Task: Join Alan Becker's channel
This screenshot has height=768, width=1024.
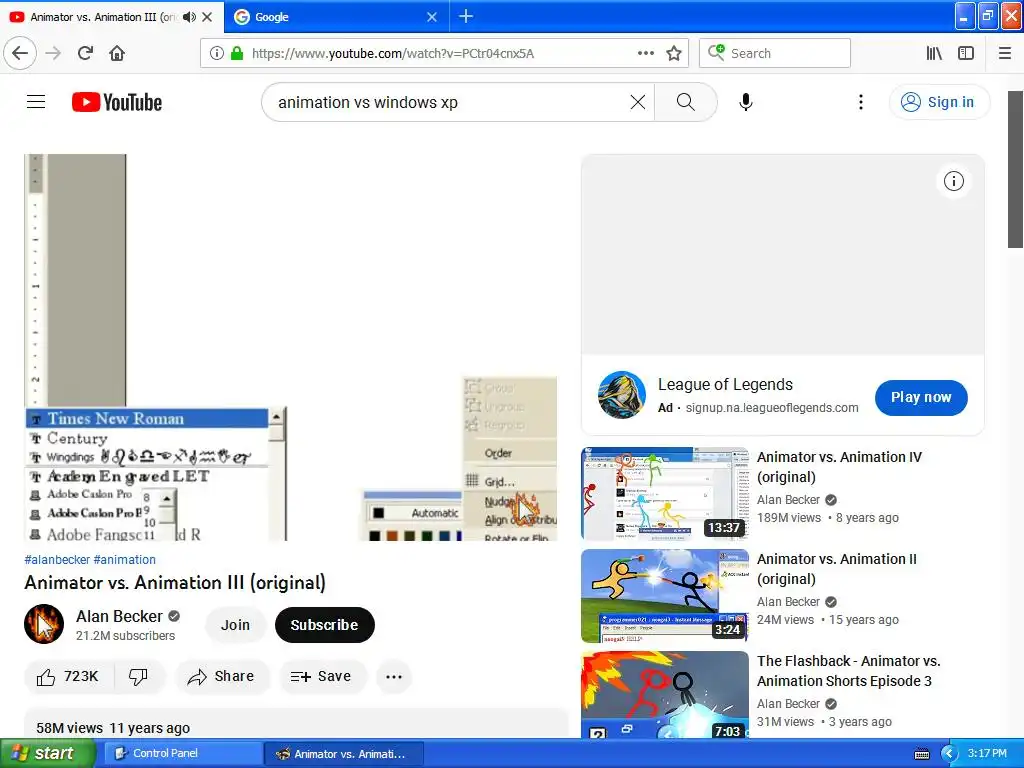Action: click(235, 625)
